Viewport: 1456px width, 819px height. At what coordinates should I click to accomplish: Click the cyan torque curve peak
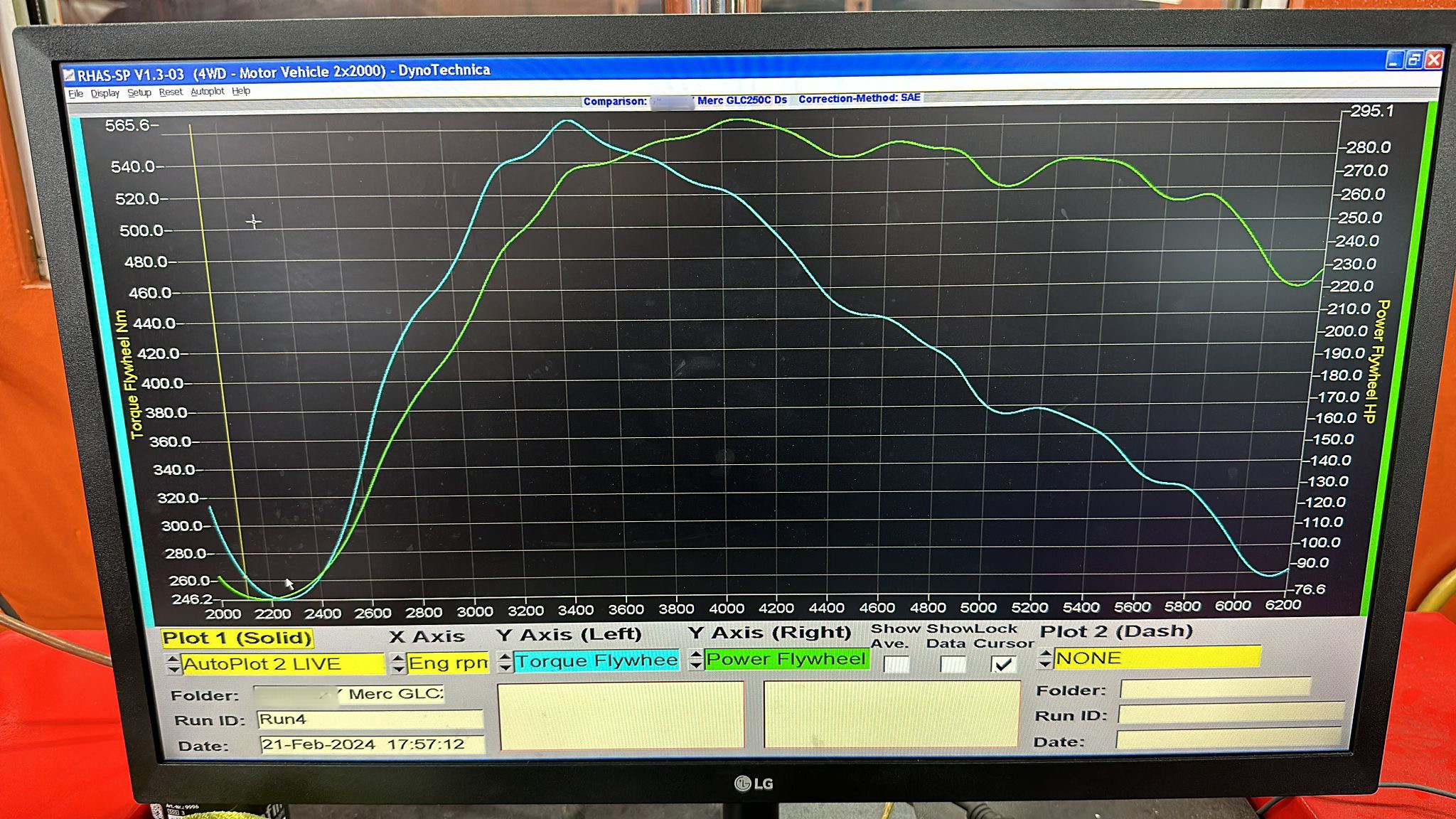[x=567, y=122]
